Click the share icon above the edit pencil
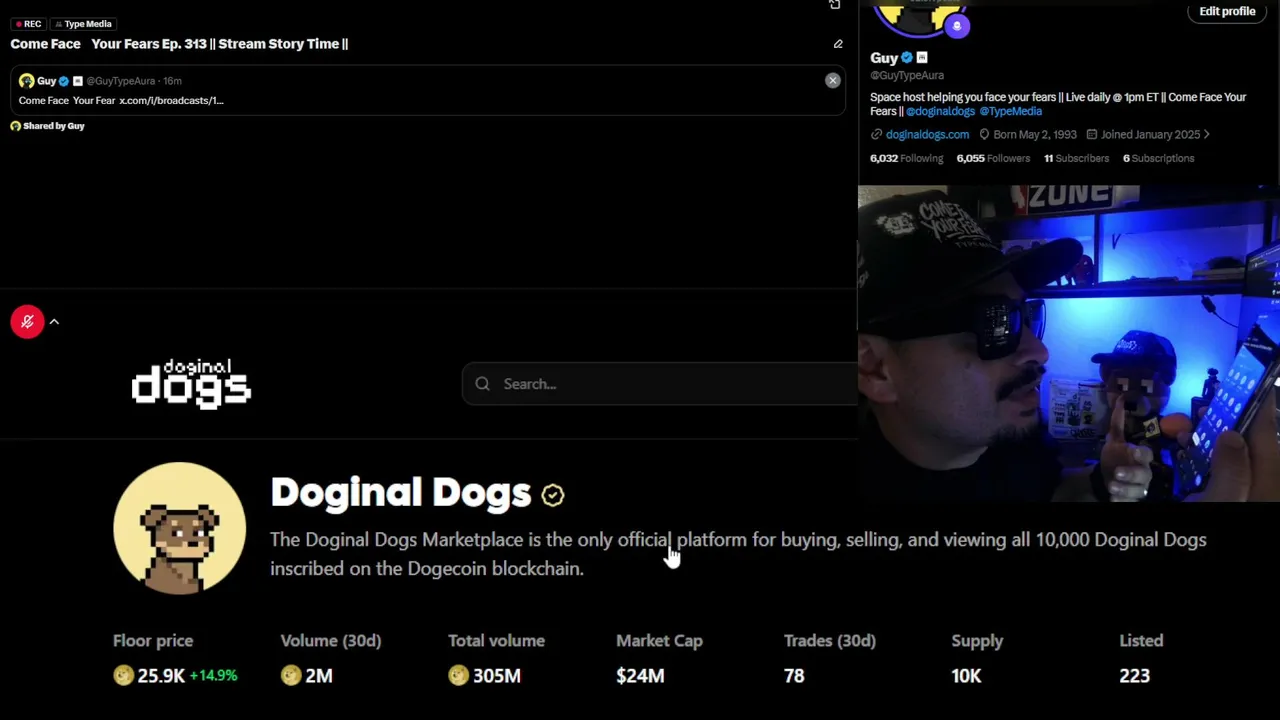Image resolution: width=1280 pixels, height=720 pixels. click(x=835, y=5)
